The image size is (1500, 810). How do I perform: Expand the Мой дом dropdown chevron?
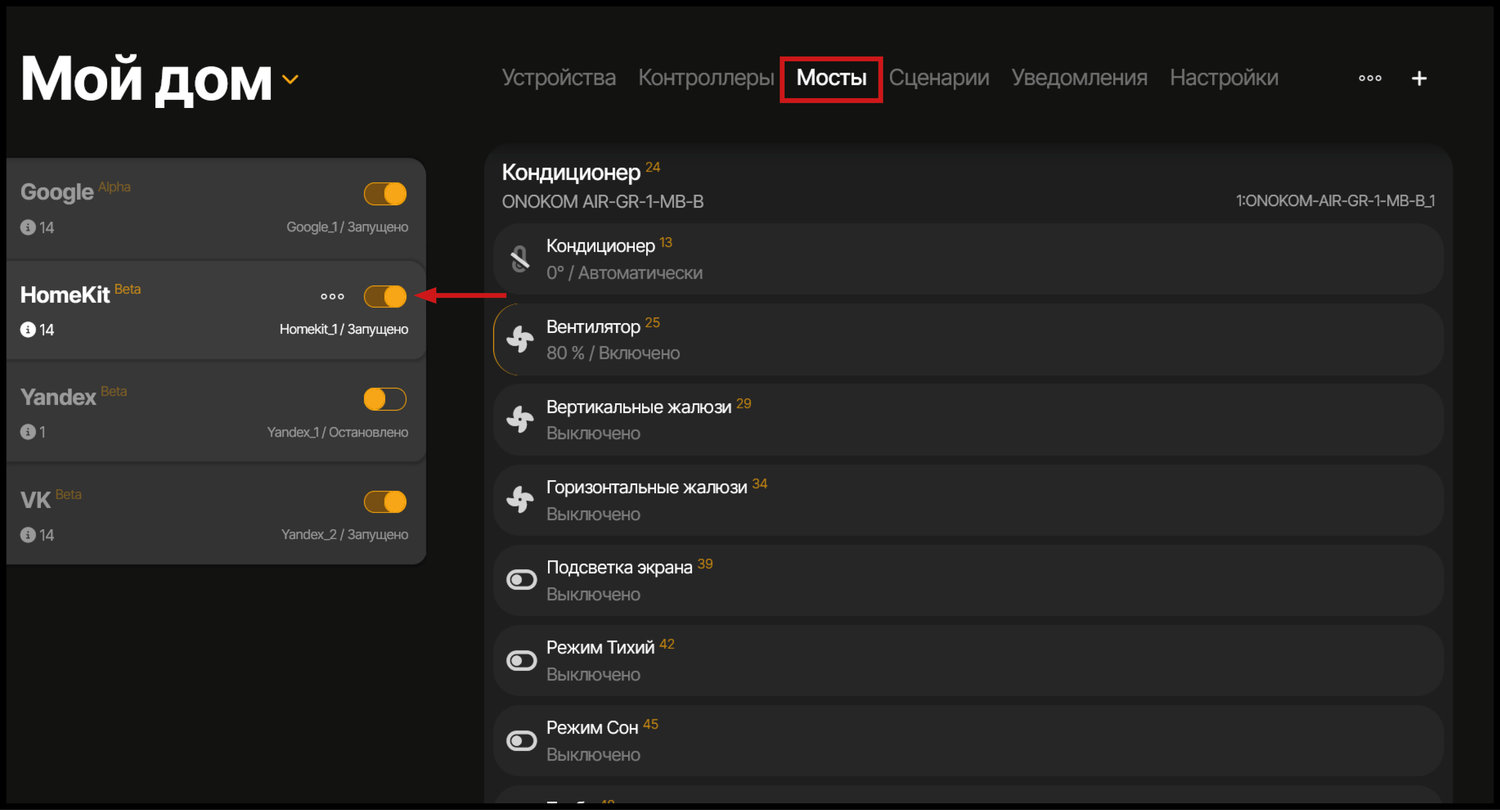(290, 79)
